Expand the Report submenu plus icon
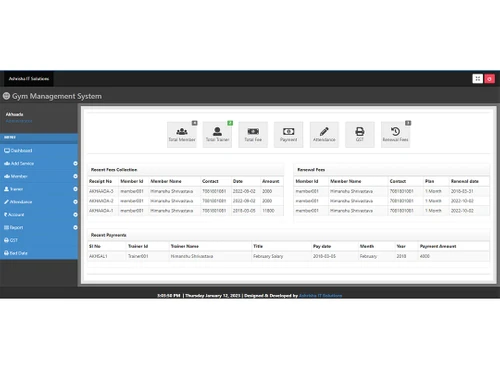The width and height of the screenshot is (500, 375). (75, 227)
